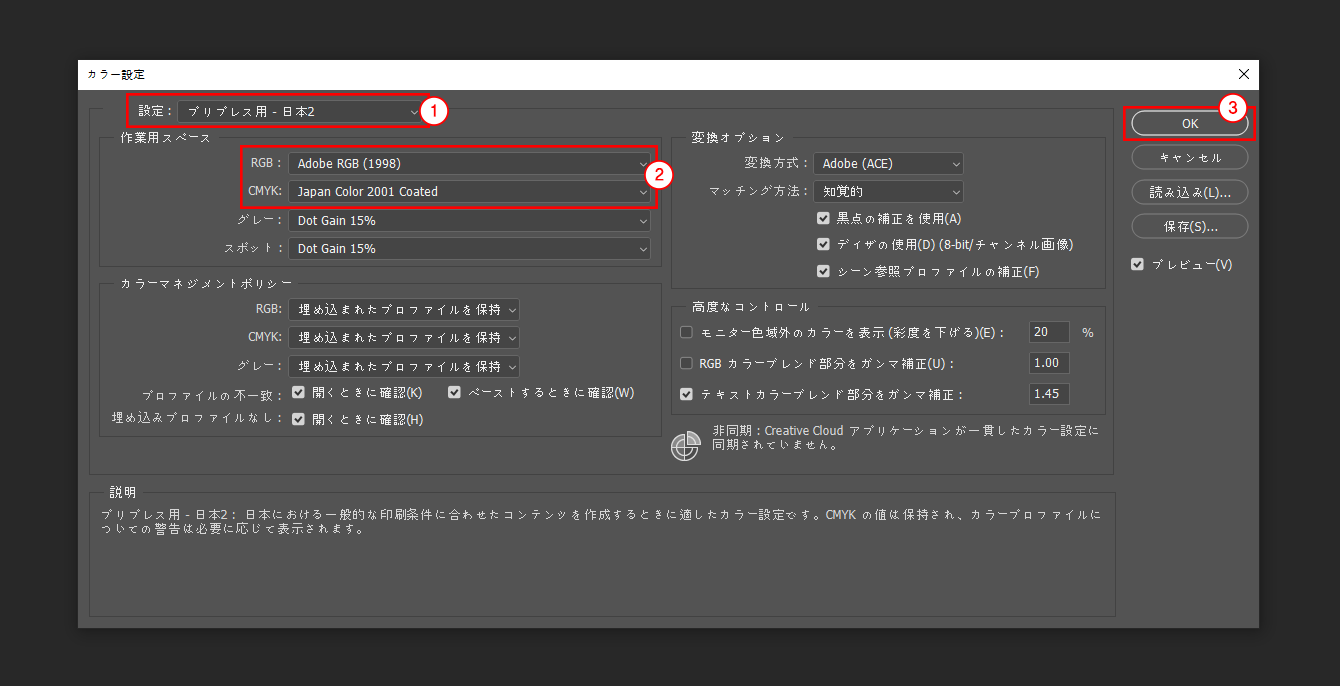This screenshot has height=686, width=1340.
Task: Click the 読み込み(L)... button
Action: (1190, 192)
